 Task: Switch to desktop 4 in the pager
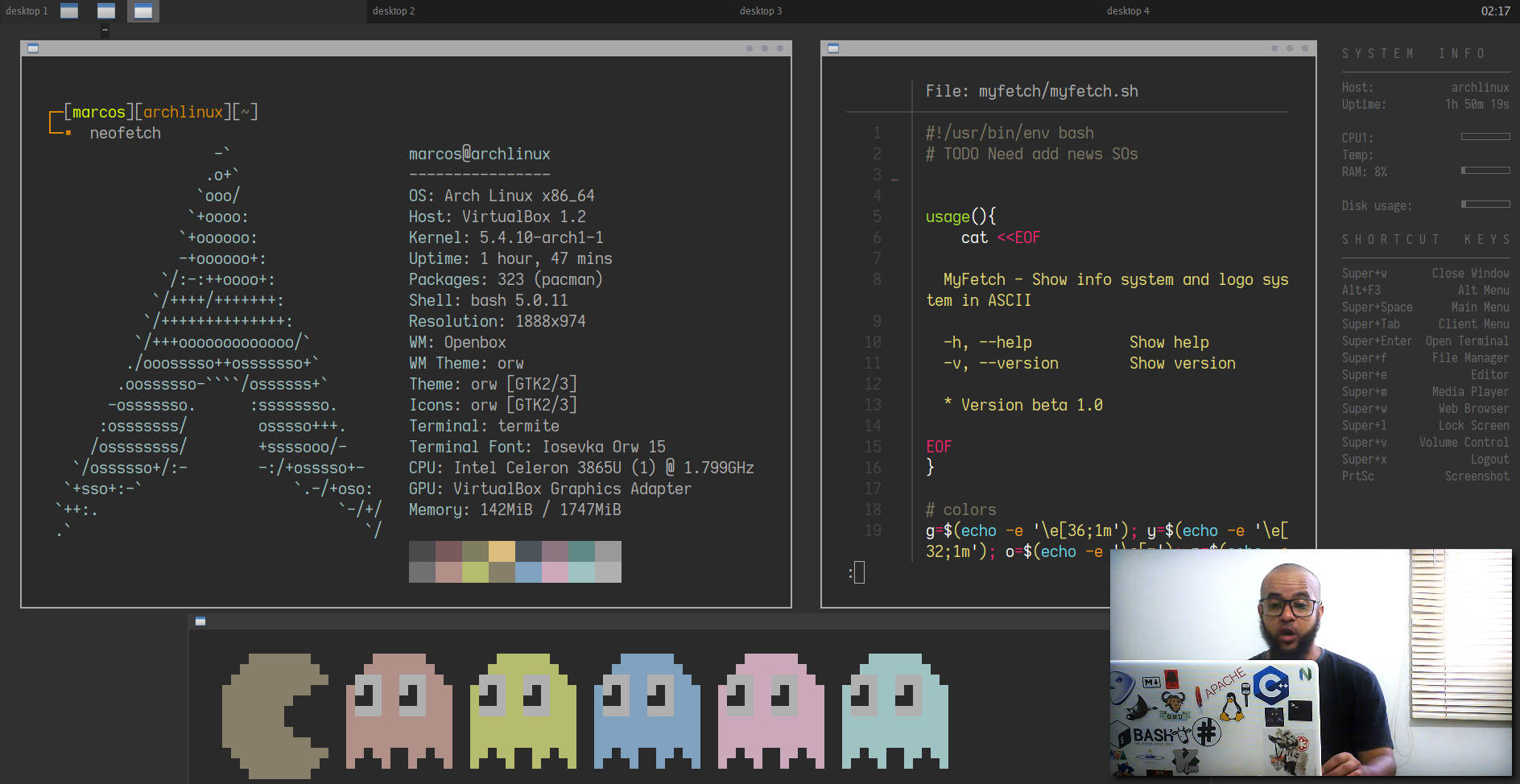click(1128, 10)
